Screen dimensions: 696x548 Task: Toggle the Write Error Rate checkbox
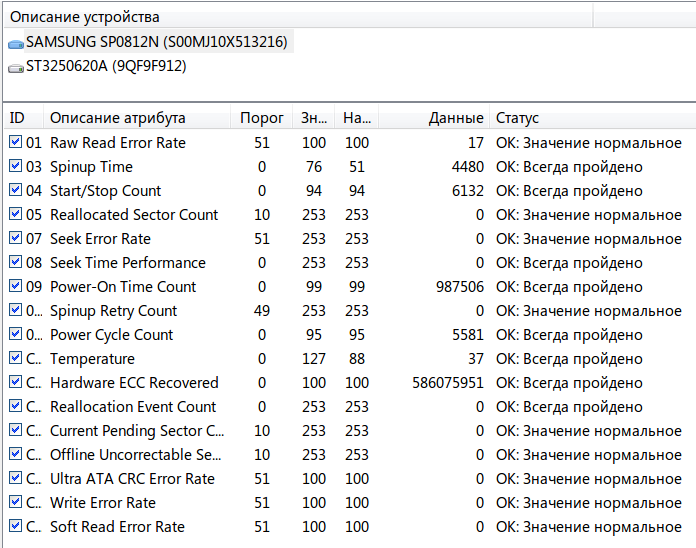pos(15,503)
